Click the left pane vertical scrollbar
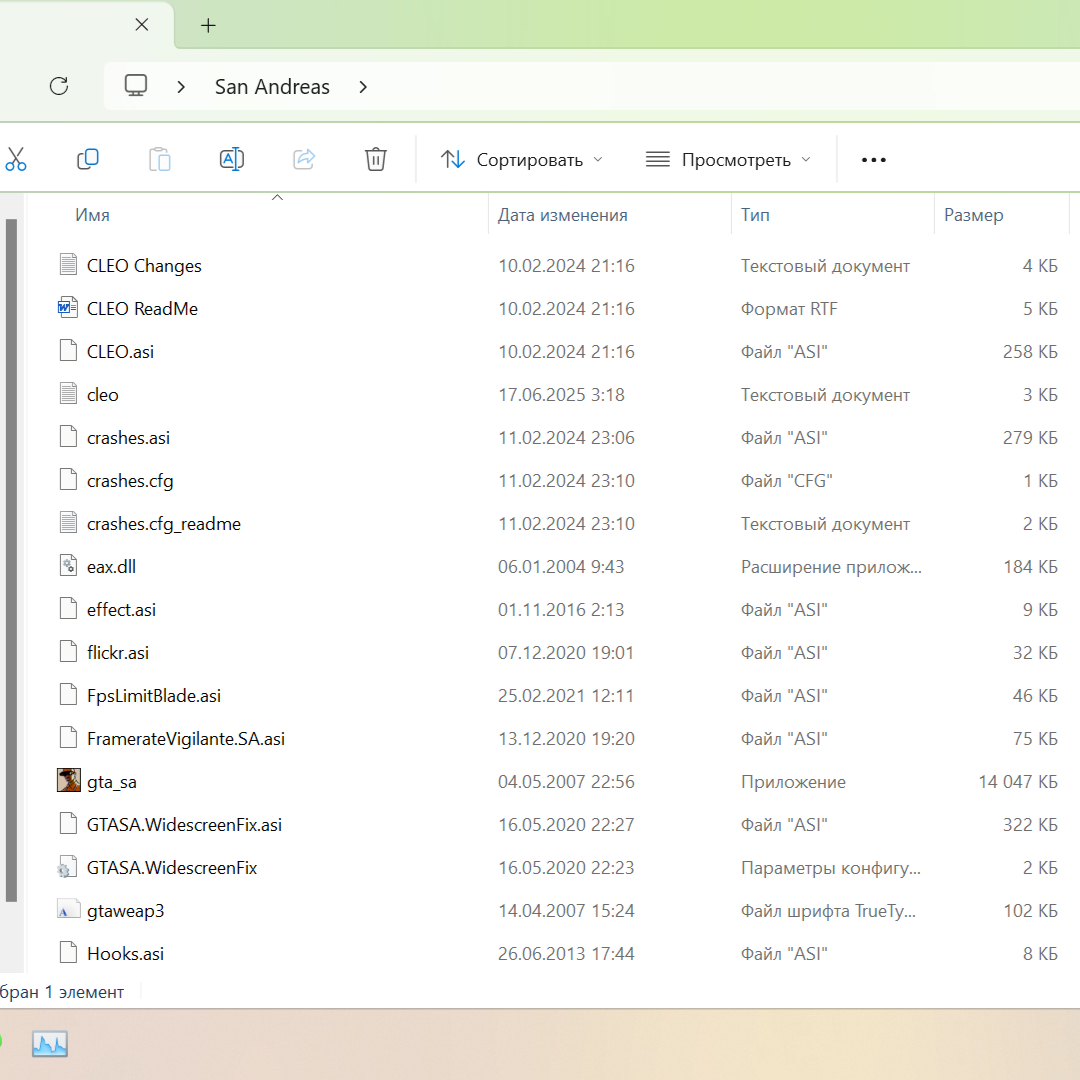Viewport: 1080px width, 1080px height. (x=11, y=560)
